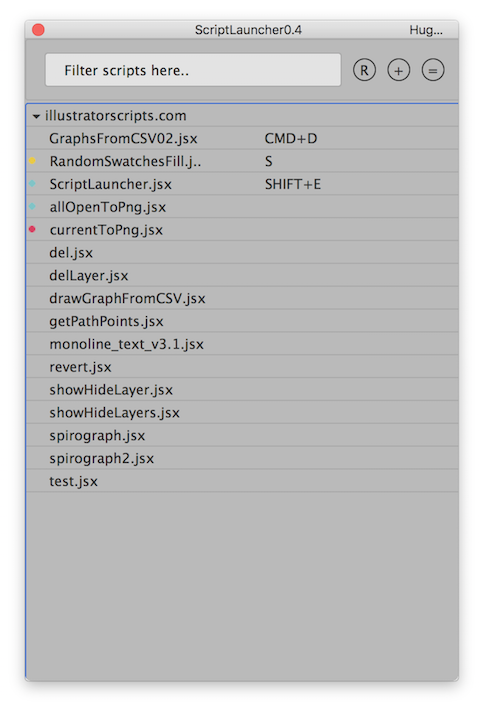Viewport: 480px width, 706px height.
Task: Click the Hug... label in title bar
Action: tap(426, 30)
